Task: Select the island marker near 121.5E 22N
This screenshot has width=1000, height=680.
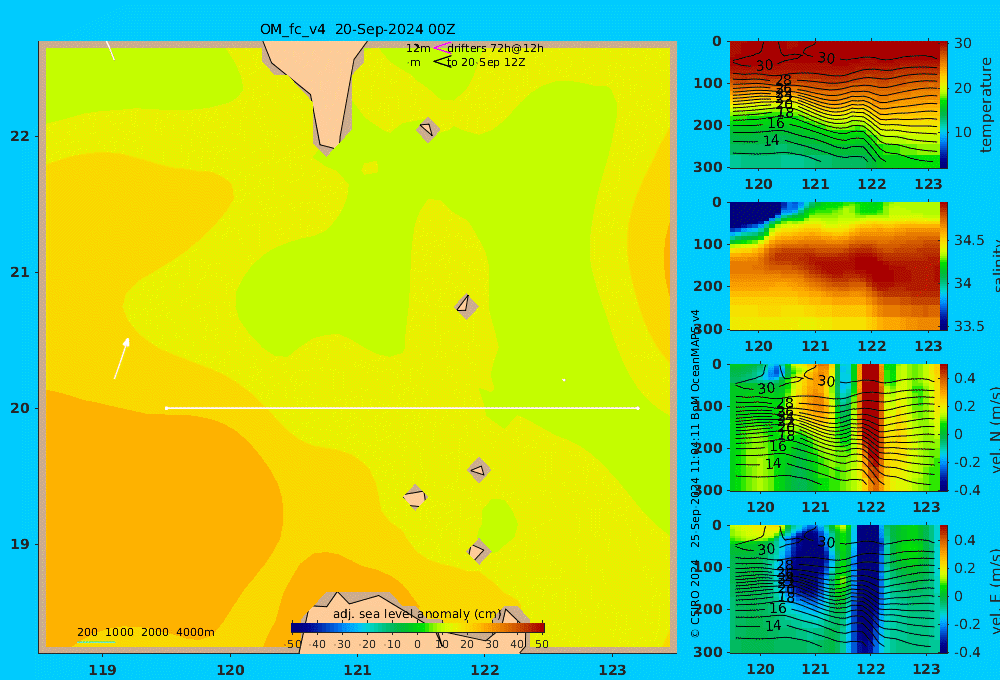Action: point(427,129)
